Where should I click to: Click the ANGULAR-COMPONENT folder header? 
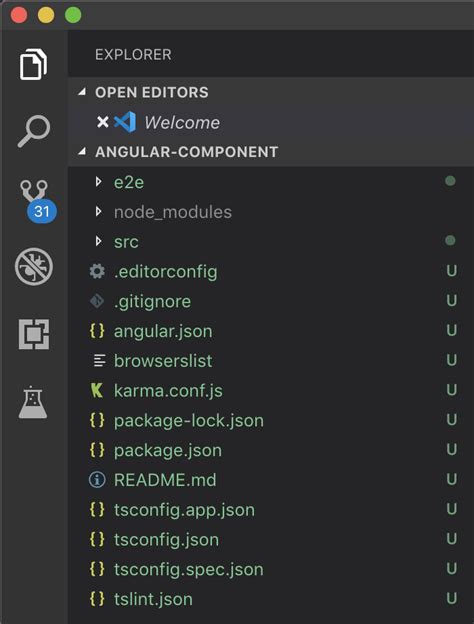[271, 152]
